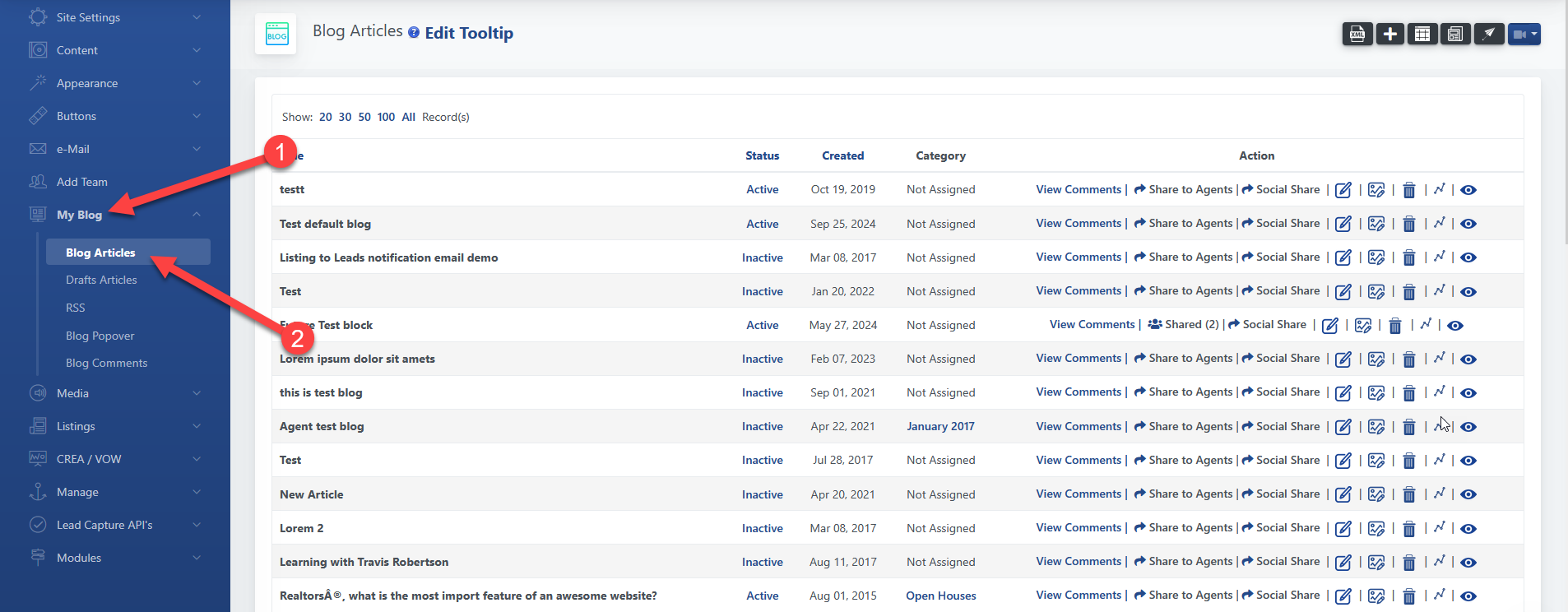Toggle Inactive status of 'Agent test blog'

pos(762,427)
